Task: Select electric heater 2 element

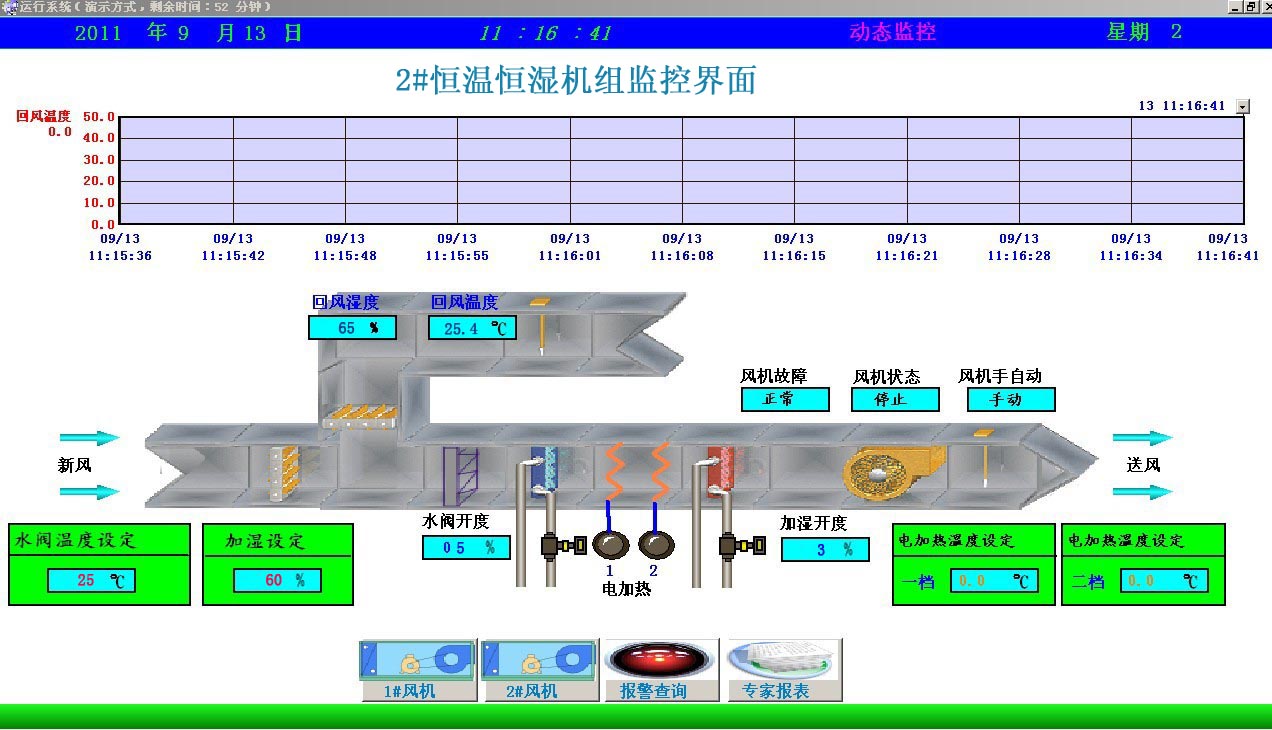Action: coord(656,545)
